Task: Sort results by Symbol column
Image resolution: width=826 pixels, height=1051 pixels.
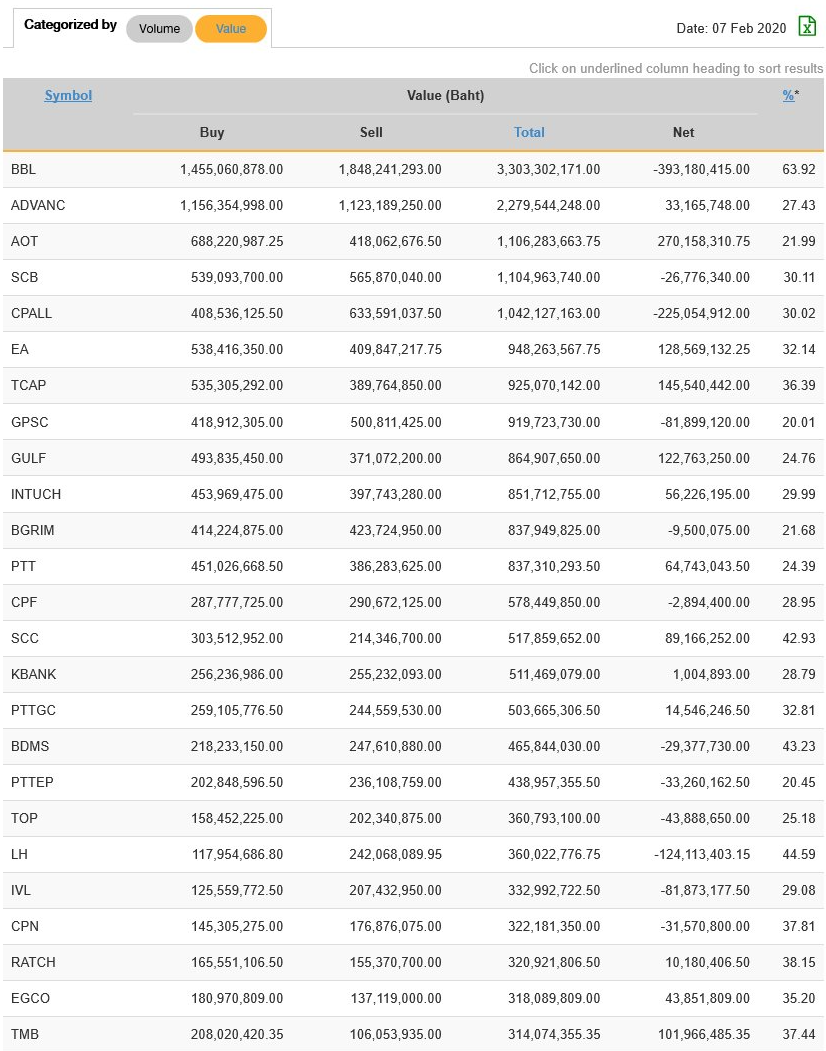Action: click(x=68, y=96)
